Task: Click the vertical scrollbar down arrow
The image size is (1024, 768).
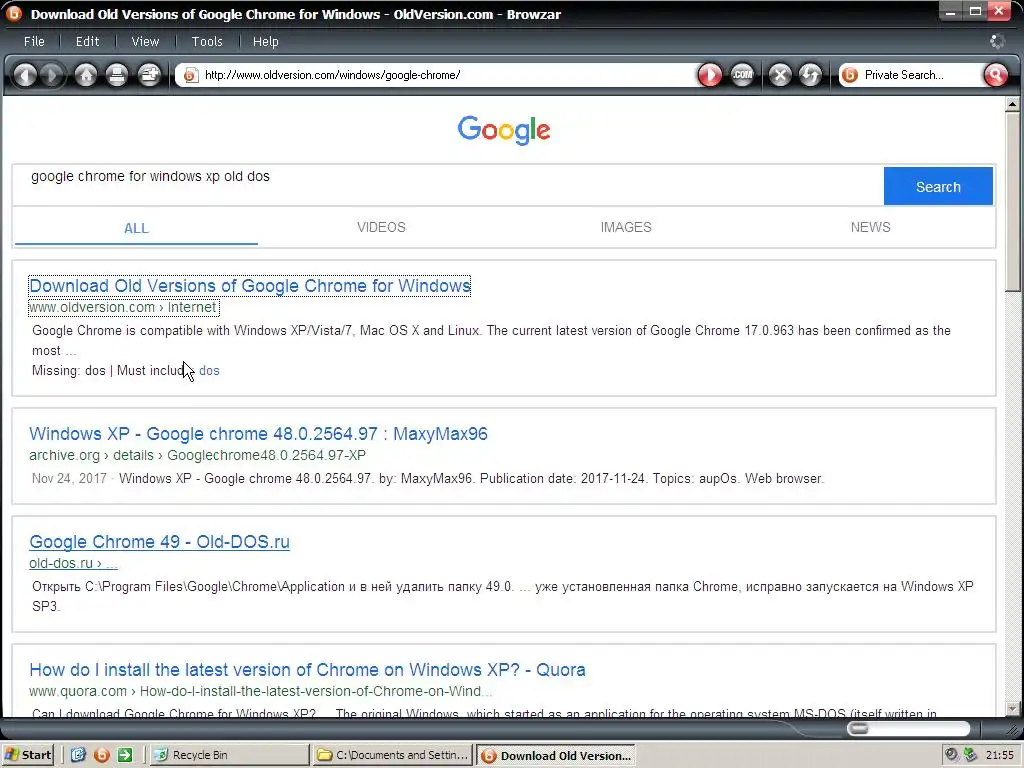Action: (x=1012, y=708)
